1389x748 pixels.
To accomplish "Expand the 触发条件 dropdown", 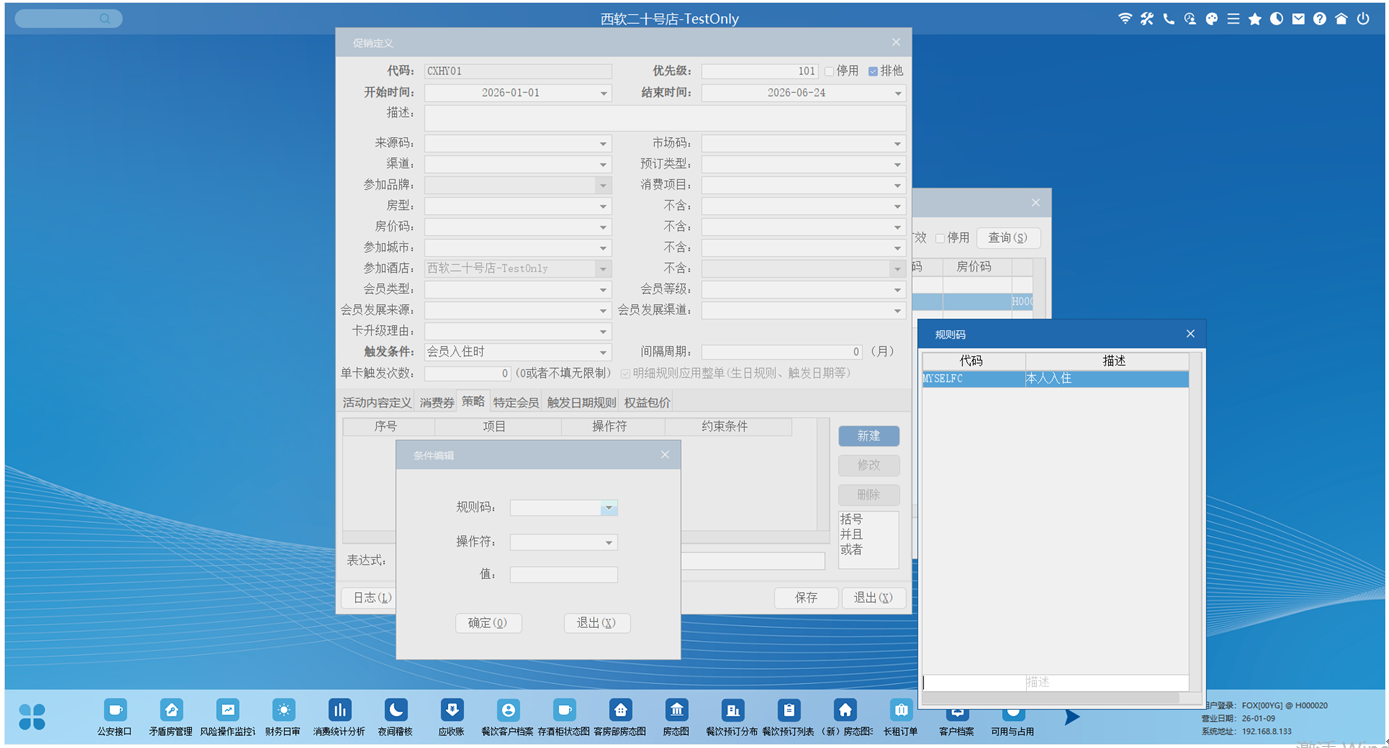I will (x=604, y=352).
